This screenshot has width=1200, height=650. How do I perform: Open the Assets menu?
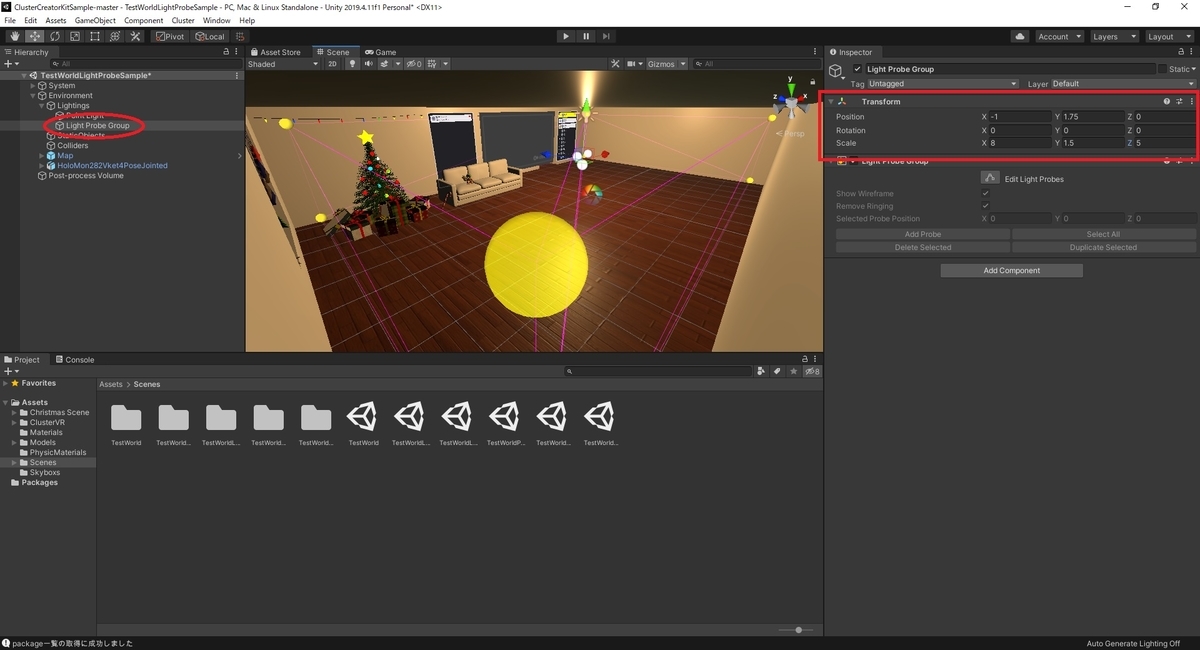(56, 20)
